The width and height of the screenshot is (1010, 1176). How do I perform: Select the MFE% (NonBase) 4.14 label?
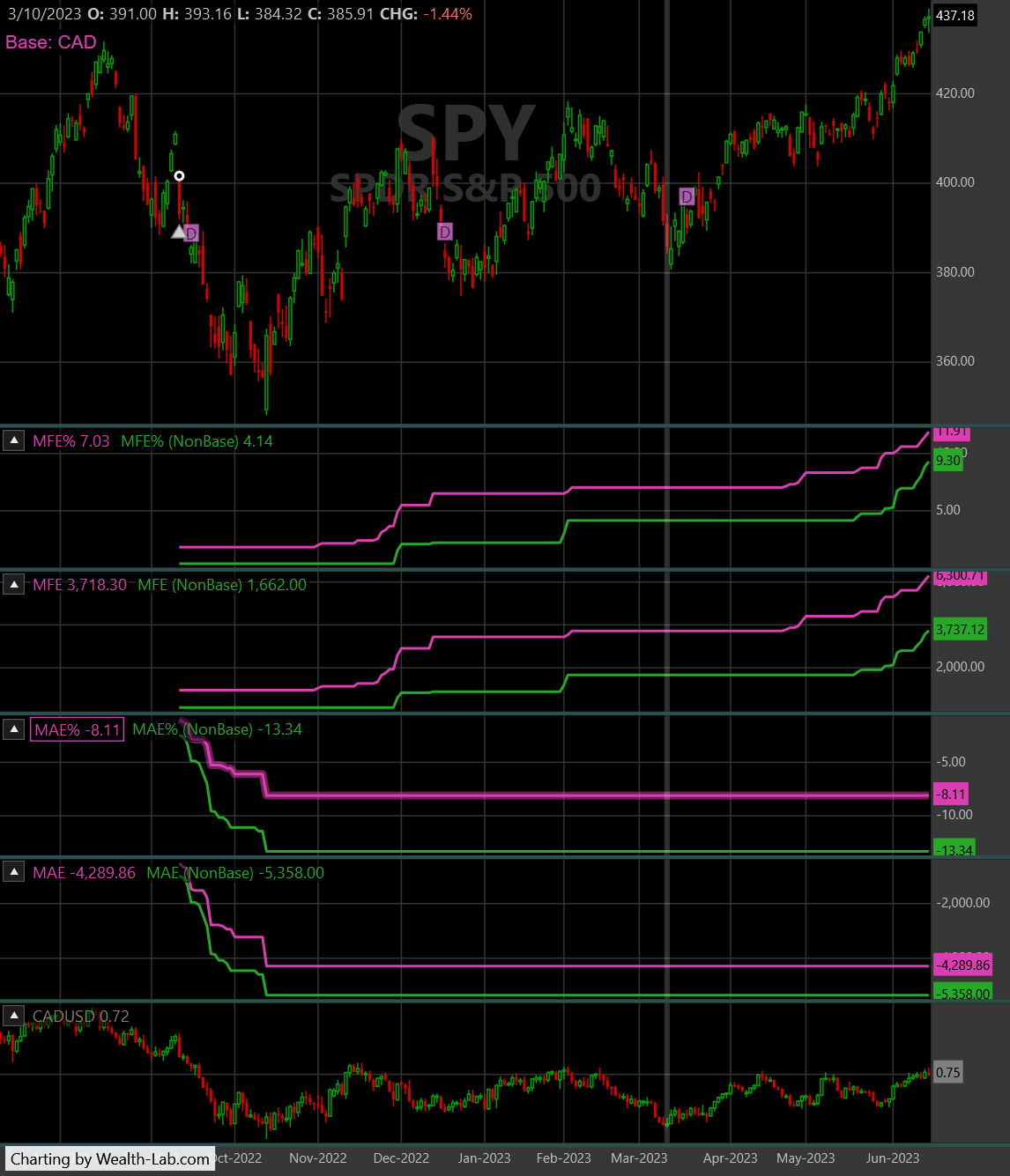pyautogui.click(x=197, y=441)
